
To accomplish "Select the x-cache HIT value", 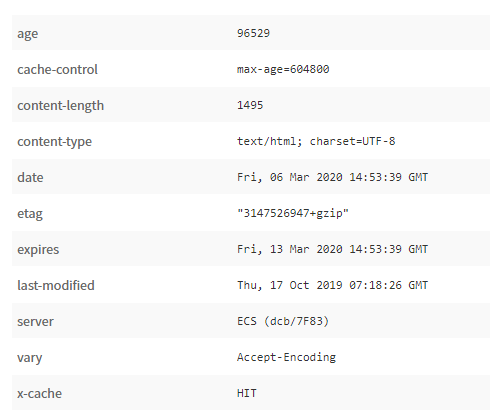I will tap(247, 393).
